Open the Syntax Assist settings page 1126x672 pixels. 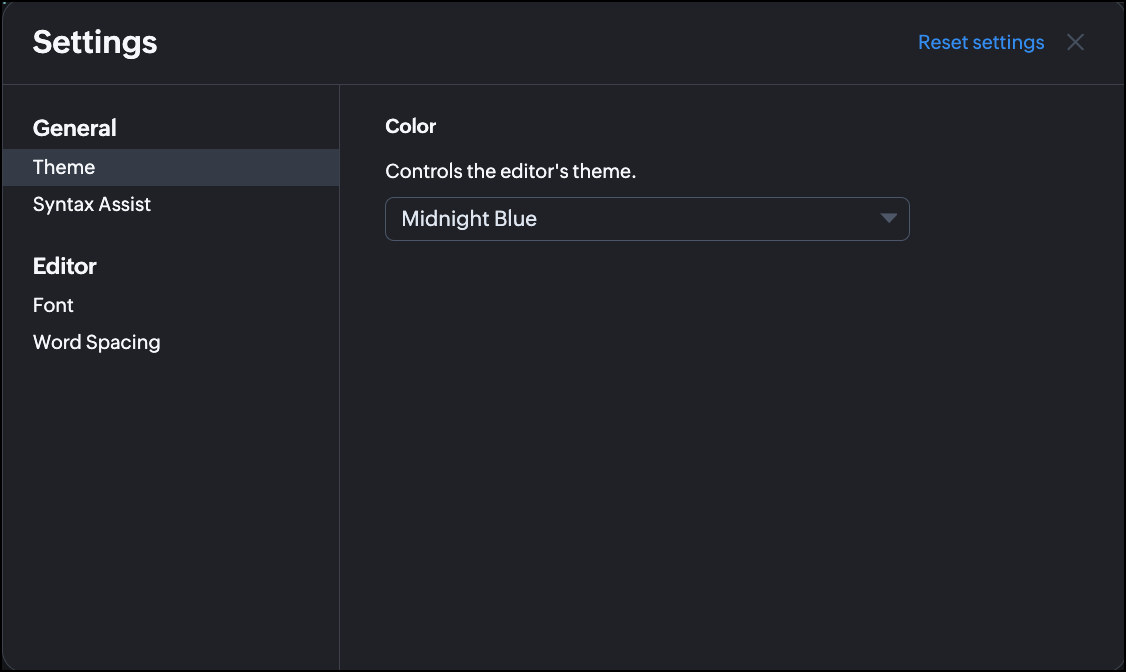click(92, 204)
